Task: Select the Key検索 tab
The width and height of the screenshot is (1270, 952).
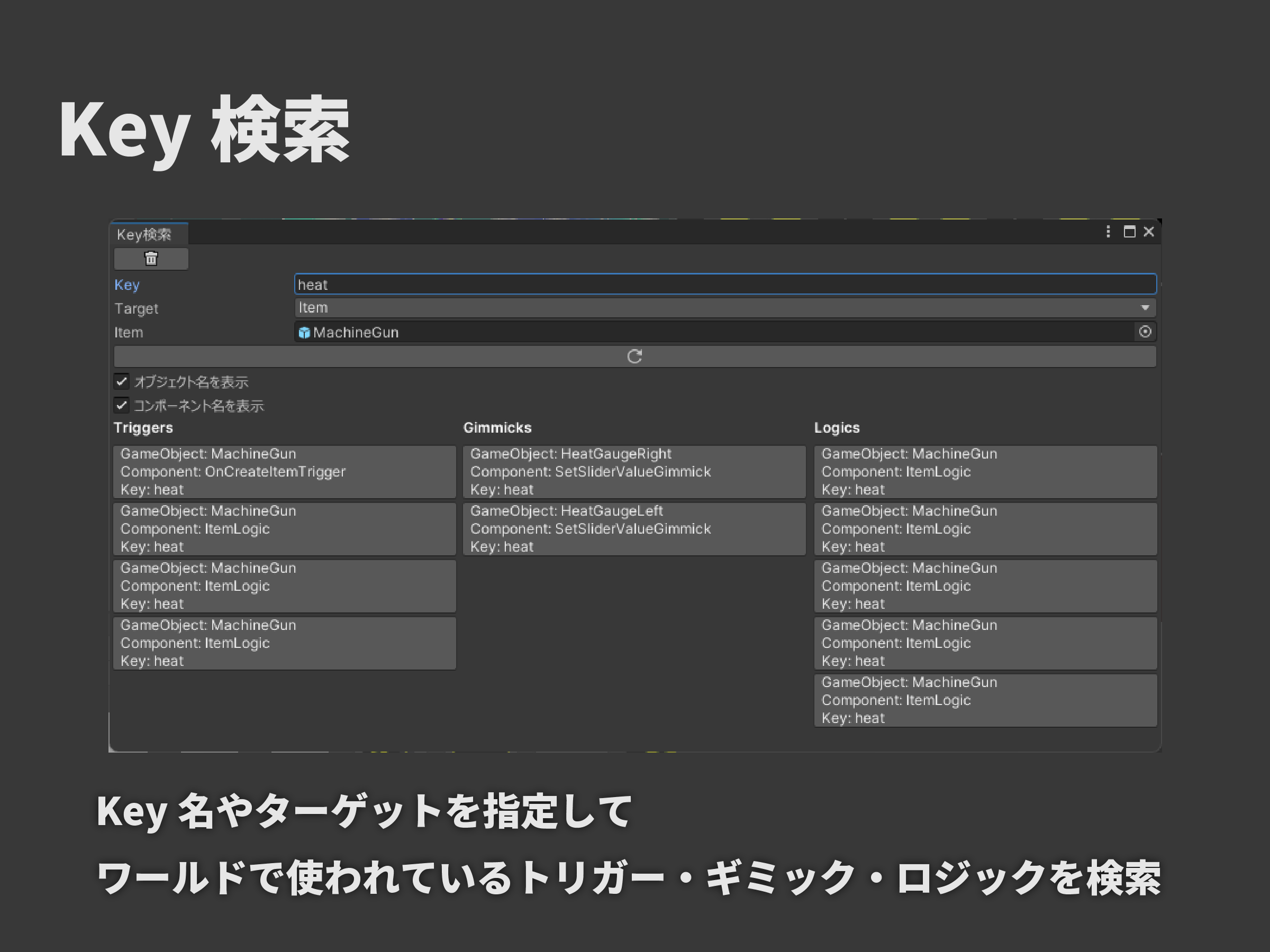Action: click(144, 235)
